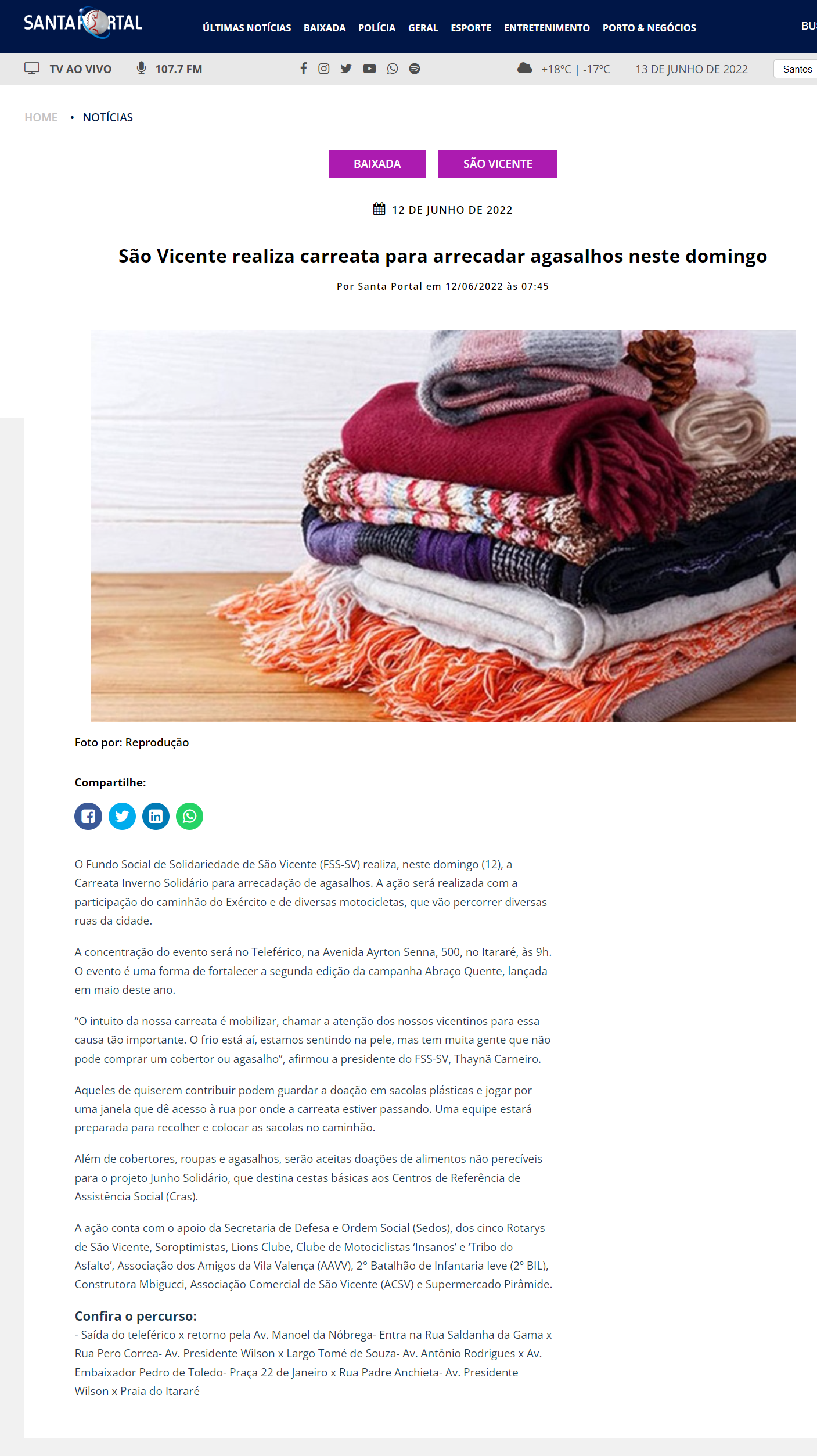Open the Últimas Notícias menu

(x=247, y=28)
